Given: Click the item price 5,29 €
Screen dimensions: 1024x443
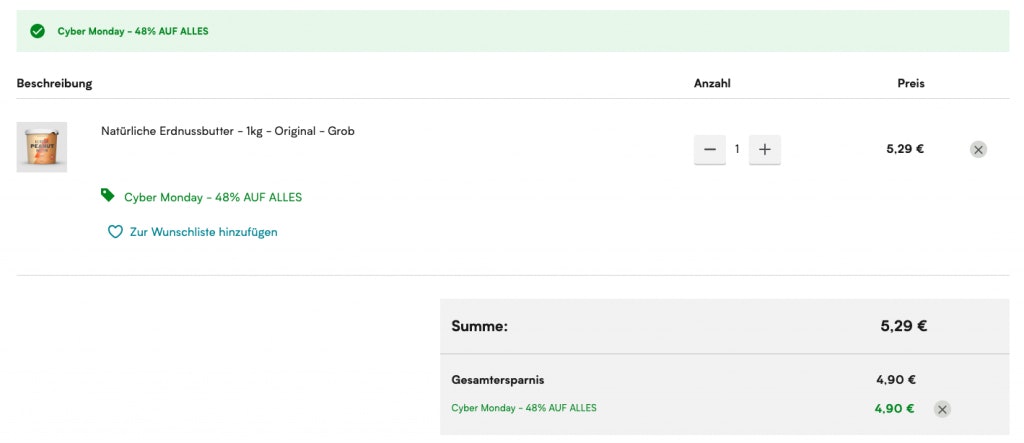Looking at the screenshot, I should point(904,149).
